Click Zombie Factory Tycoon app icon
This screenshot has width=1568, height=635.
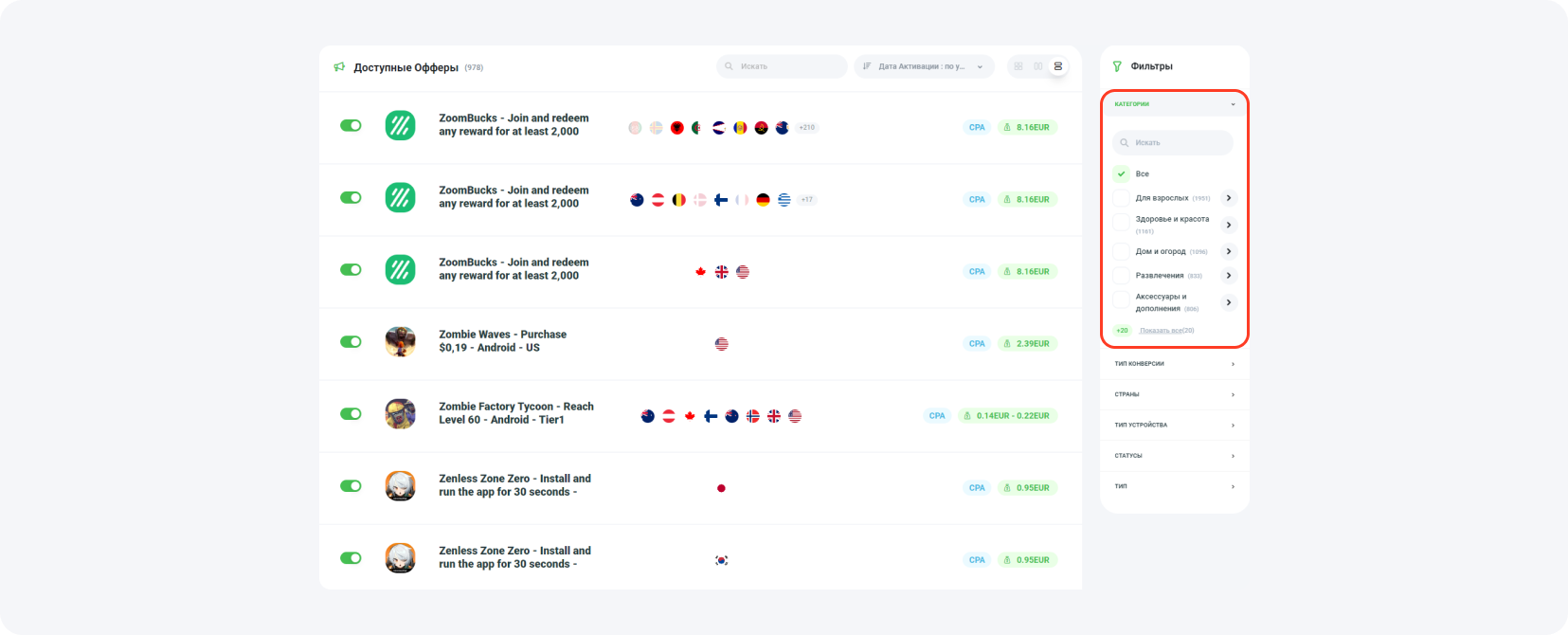[400, 413]
